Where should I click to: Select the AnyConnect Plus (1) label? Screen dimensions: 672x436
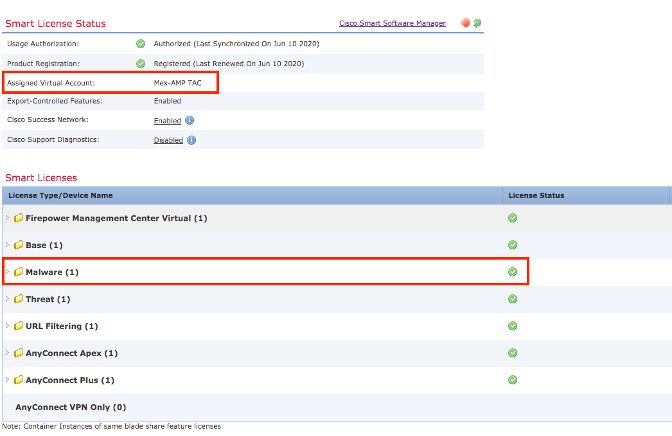[70, 380]
